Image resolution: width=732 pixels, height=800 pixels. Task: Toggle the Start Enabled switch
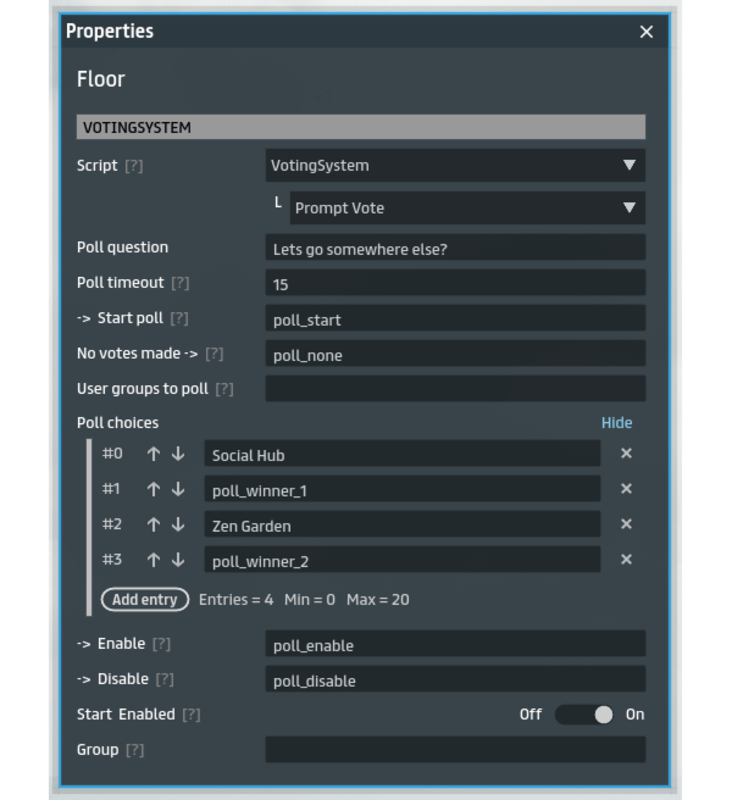click(584, 714)
